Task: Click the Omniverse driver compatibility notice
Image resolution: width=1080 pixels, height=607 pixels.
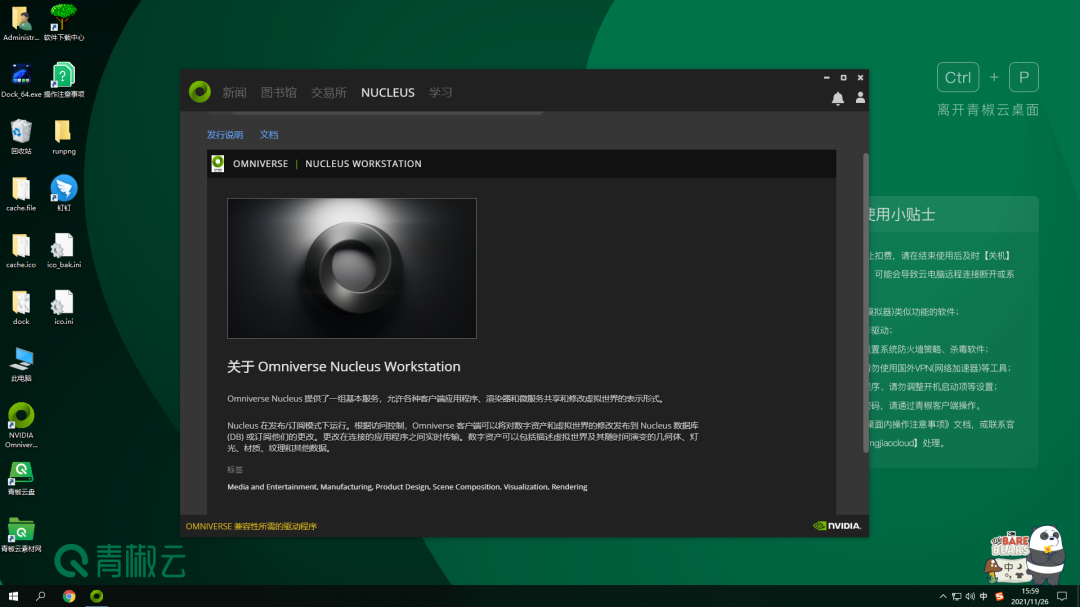Action: [x=251, y=526]
